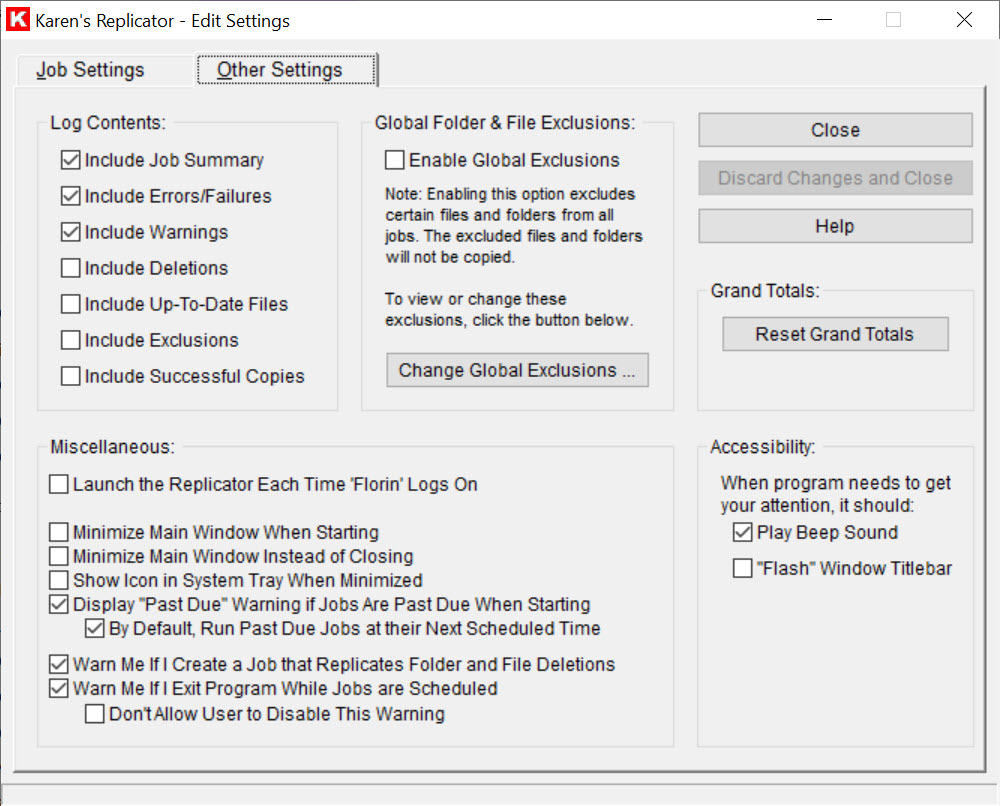Image resolution: width=1000 pixels, height=806 pixels.
Task: Click Reset Grand Totals
Action: coord(835,334)
